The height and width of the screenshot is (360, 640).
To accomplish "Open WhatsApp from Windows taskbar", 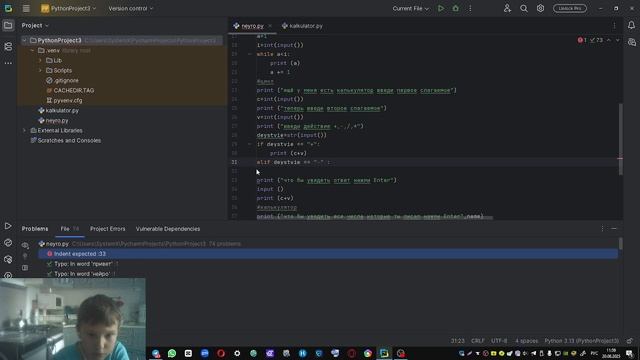I will point(172,353).
